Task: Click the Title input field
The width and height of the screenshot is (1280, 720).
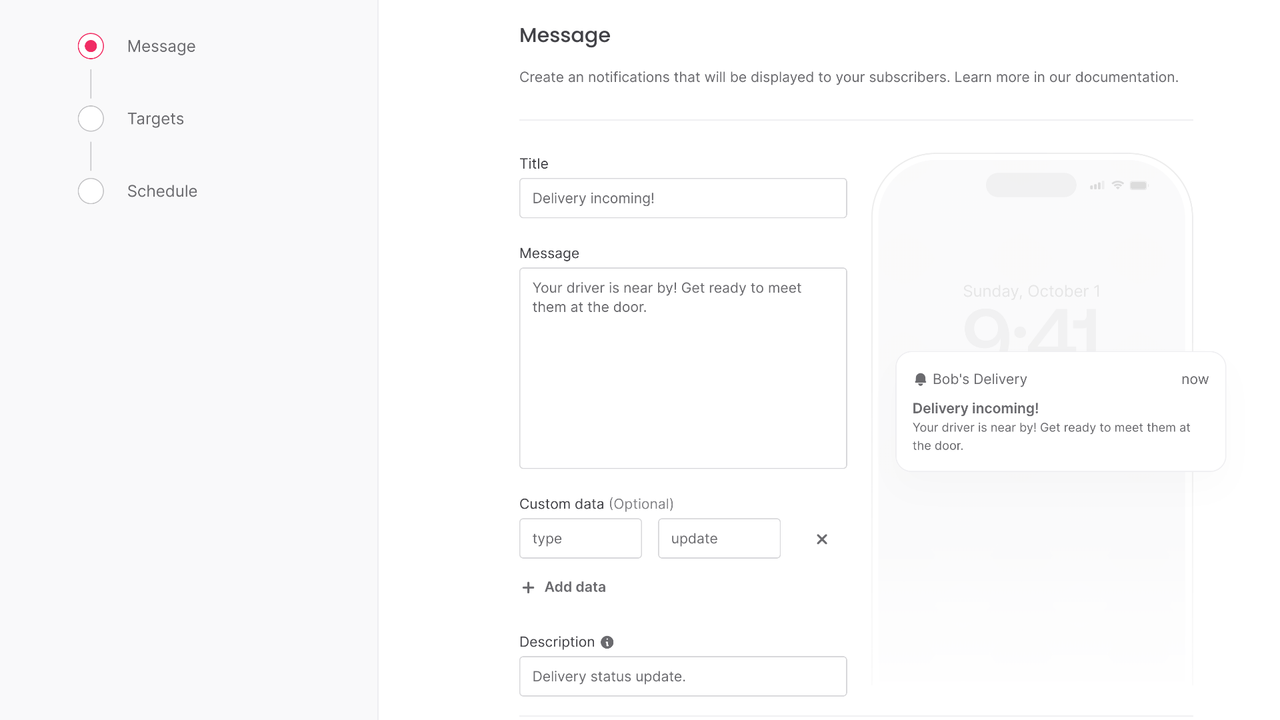Action: pos(683,198)
